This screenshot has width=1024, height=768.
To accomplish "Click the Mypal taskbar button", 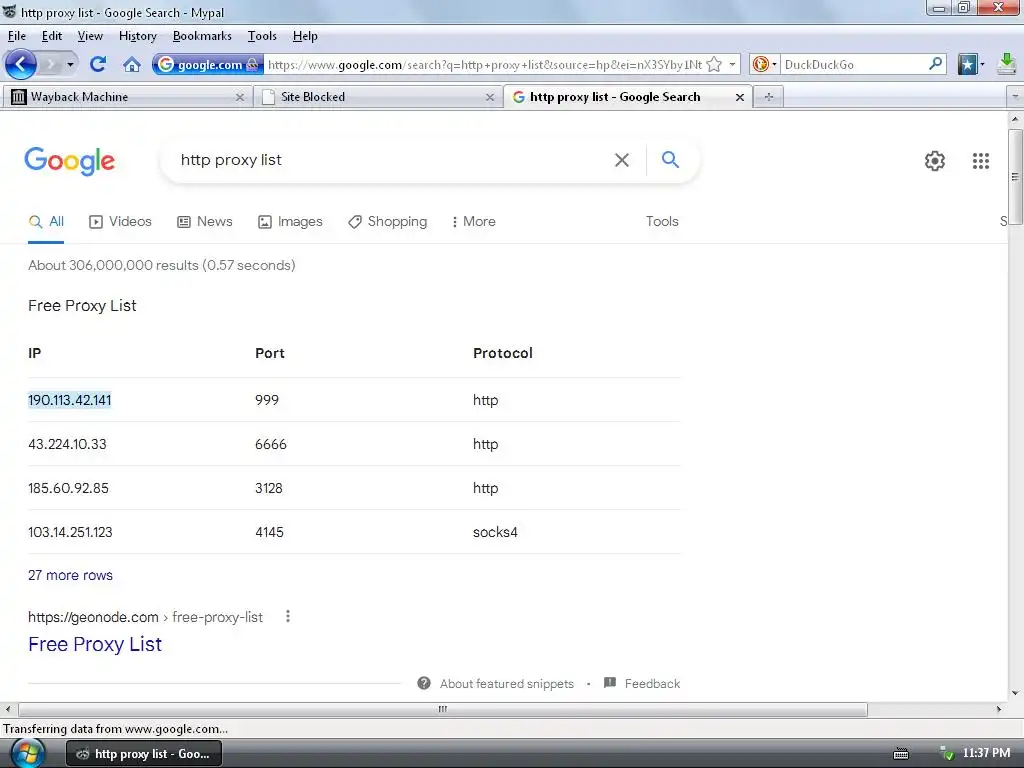I will tap(144, 754).
